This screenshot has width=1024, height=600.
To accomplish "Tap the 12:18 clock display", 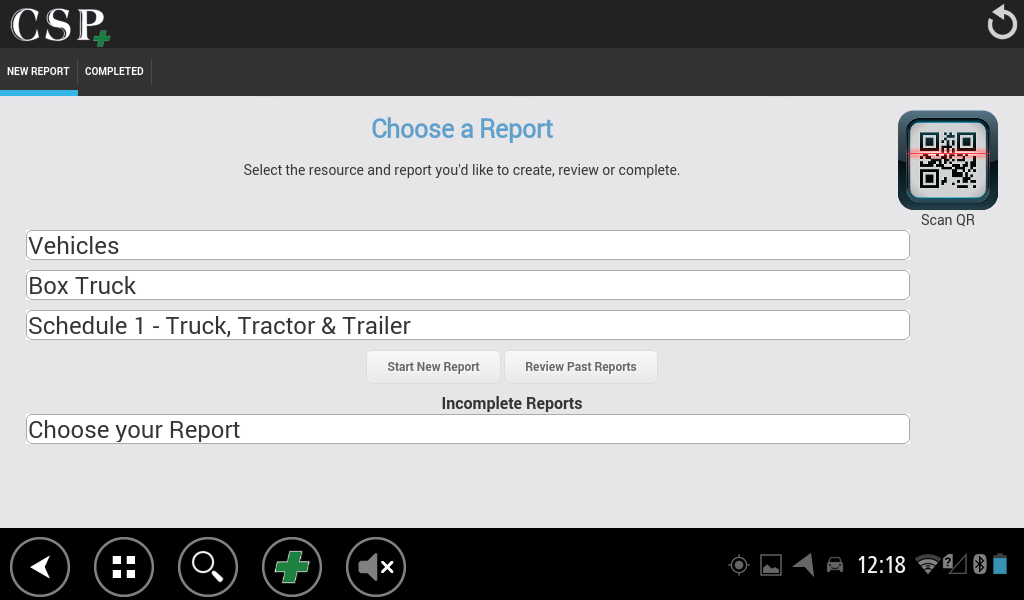I will click(x=881, y=565).
